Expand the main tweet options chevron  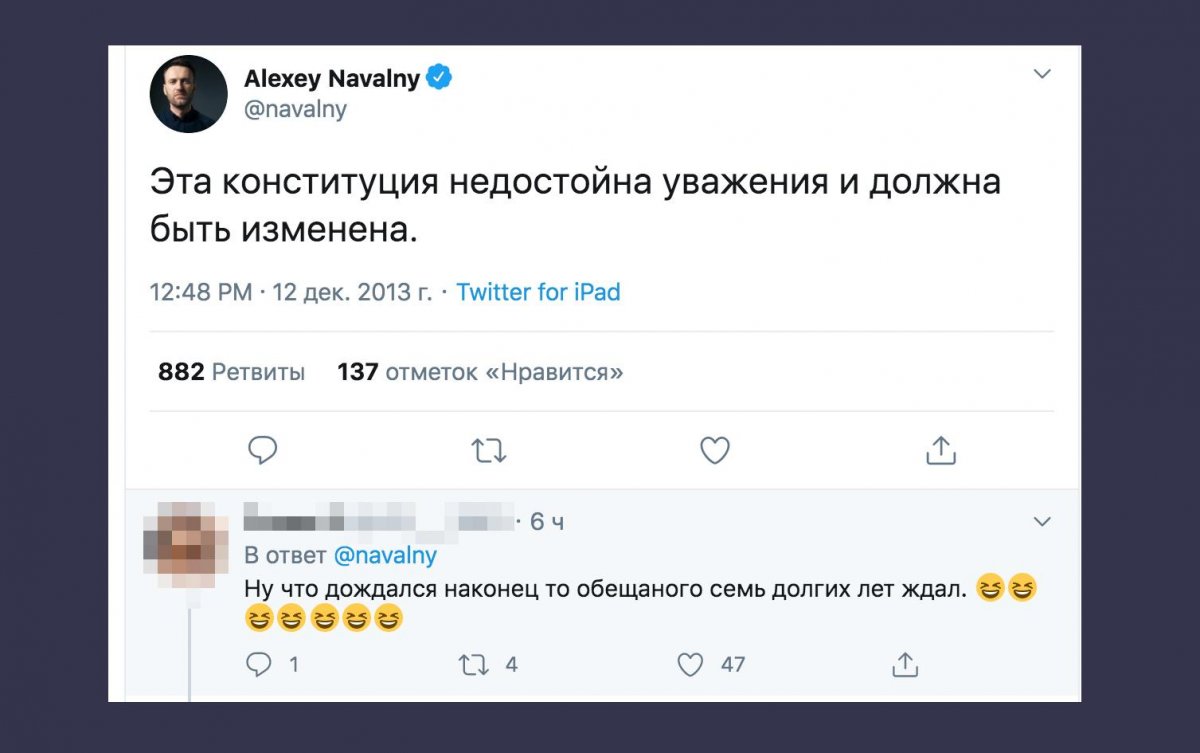[1042, 74]
